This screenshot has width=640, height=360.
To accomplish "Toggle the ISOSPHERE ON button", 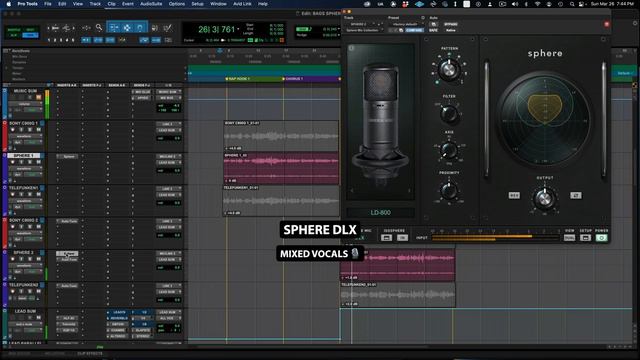I will click(402, 238).
